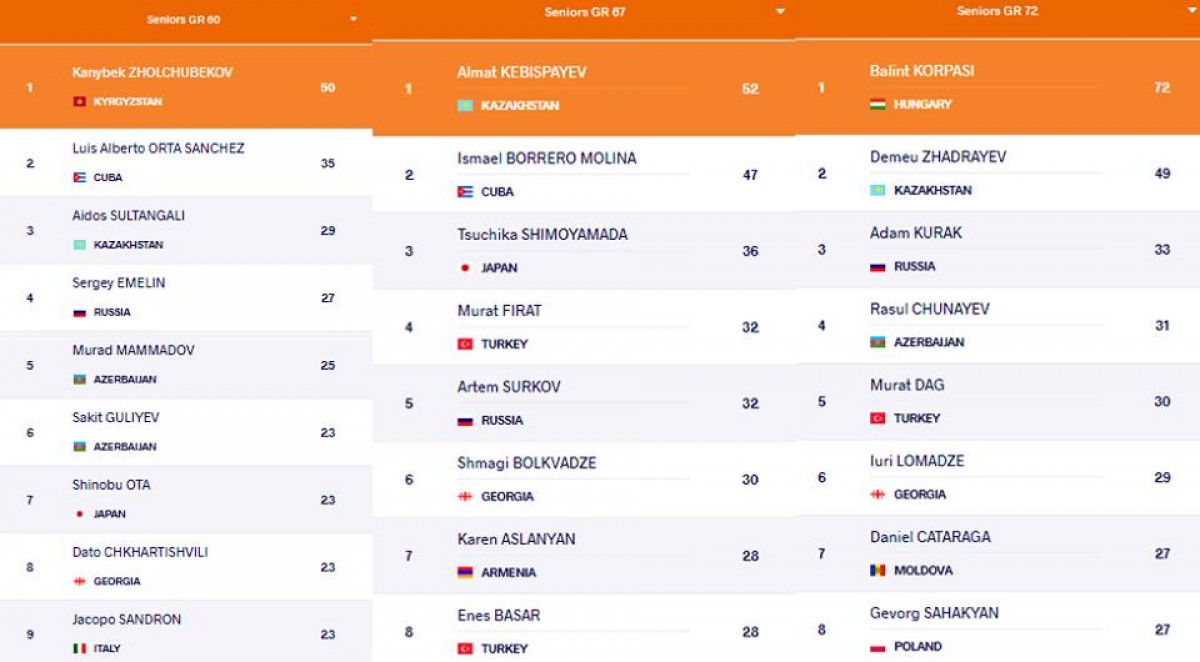Click Armenia flag under Karen Aslanyan
The image size is (1200, 662).
click(x=464, y=573)
